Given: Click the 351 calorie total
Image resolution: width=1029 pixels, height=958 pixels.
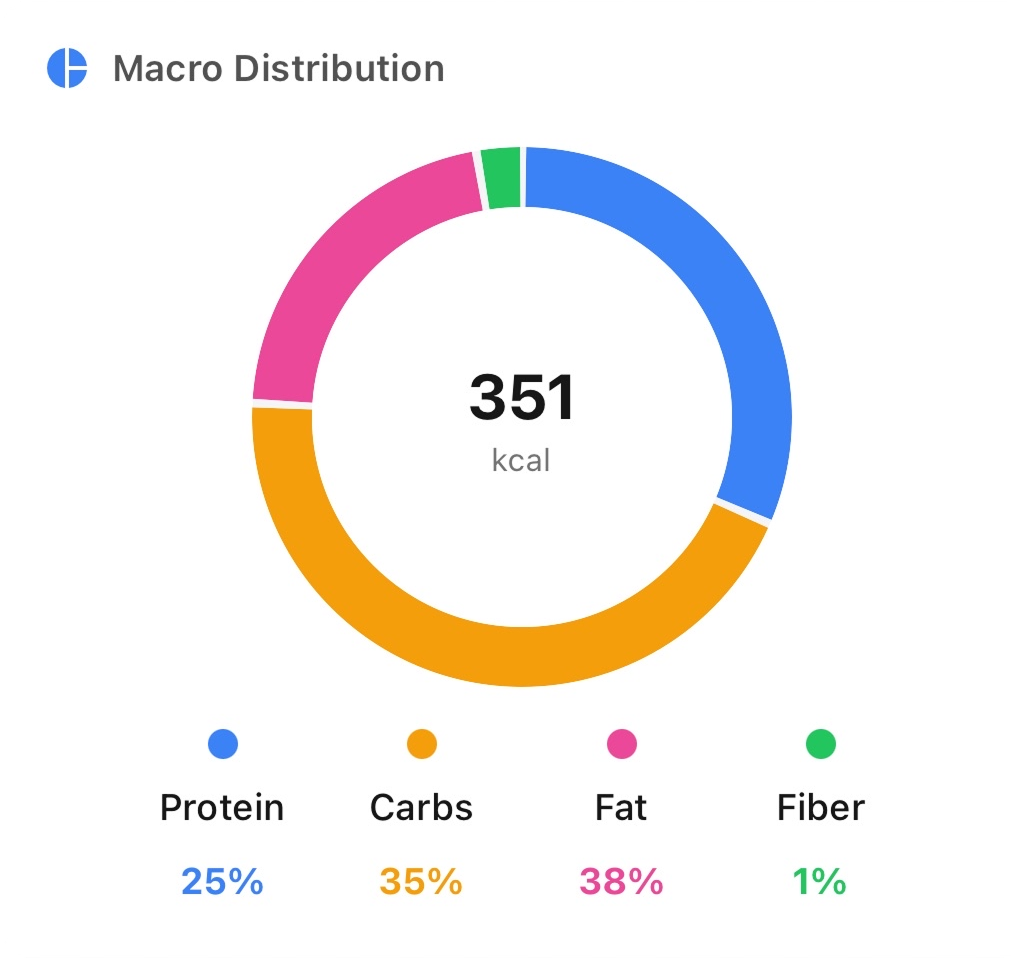Looking at the screenshot, I should pyautogui.click(x=522, y=397).
